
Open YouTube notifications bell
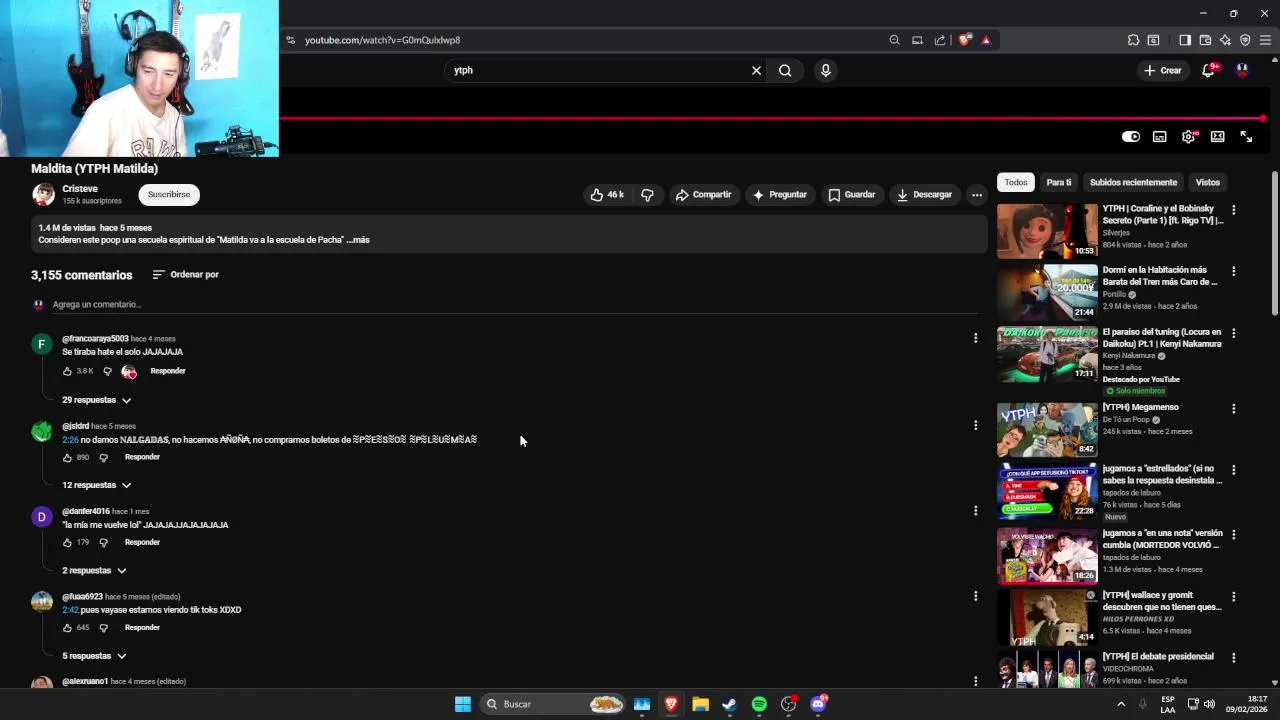[1208, 70]
